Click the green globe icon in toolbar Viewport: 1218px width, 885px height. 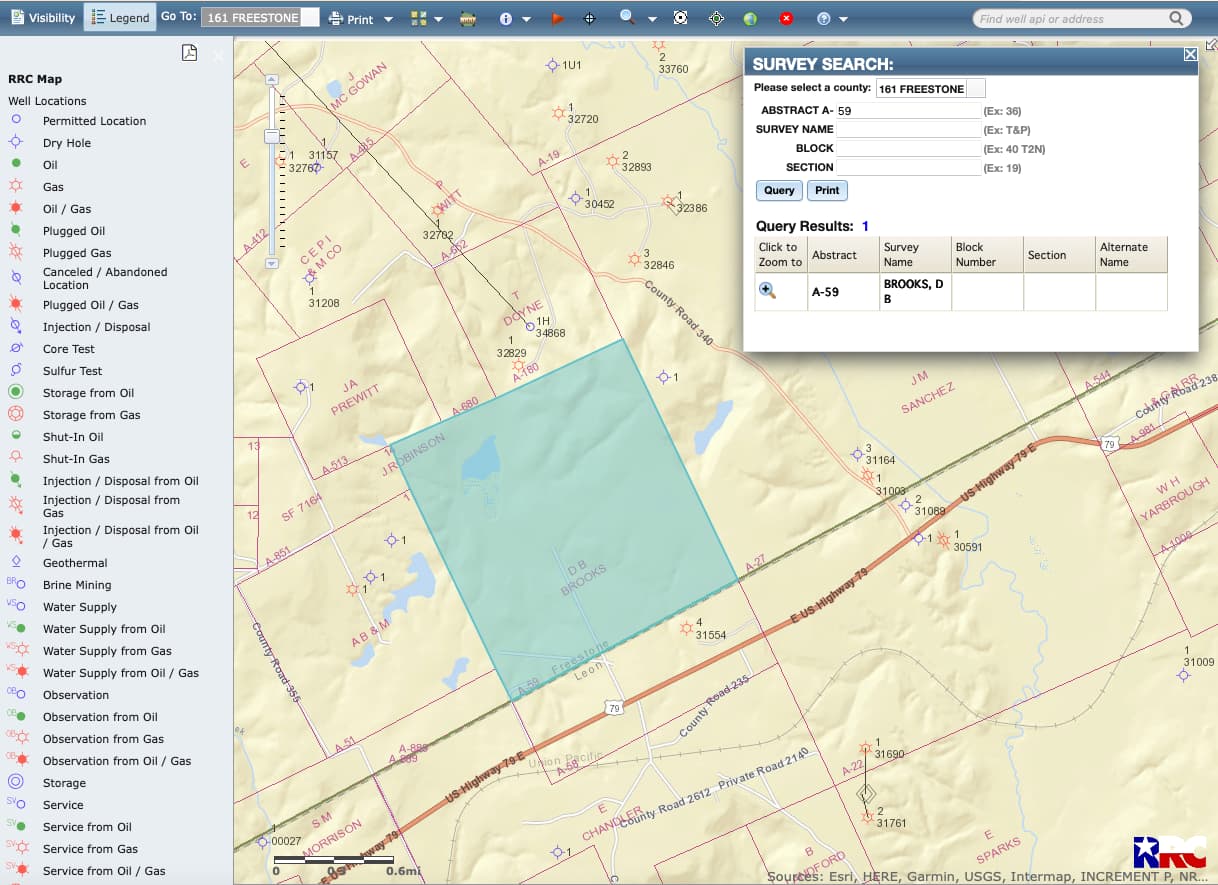(750, 19)
